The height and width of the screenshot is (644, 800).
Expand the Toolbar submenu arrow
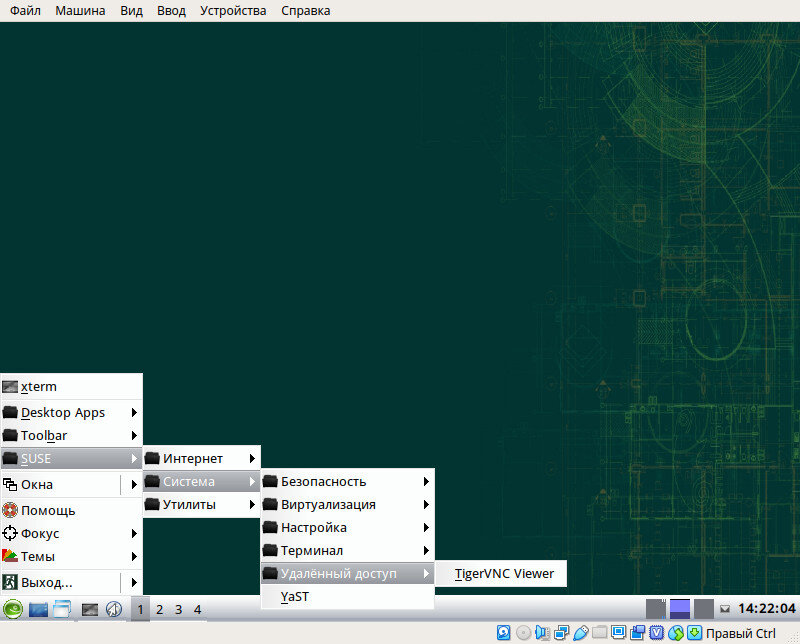pos(134,435)
